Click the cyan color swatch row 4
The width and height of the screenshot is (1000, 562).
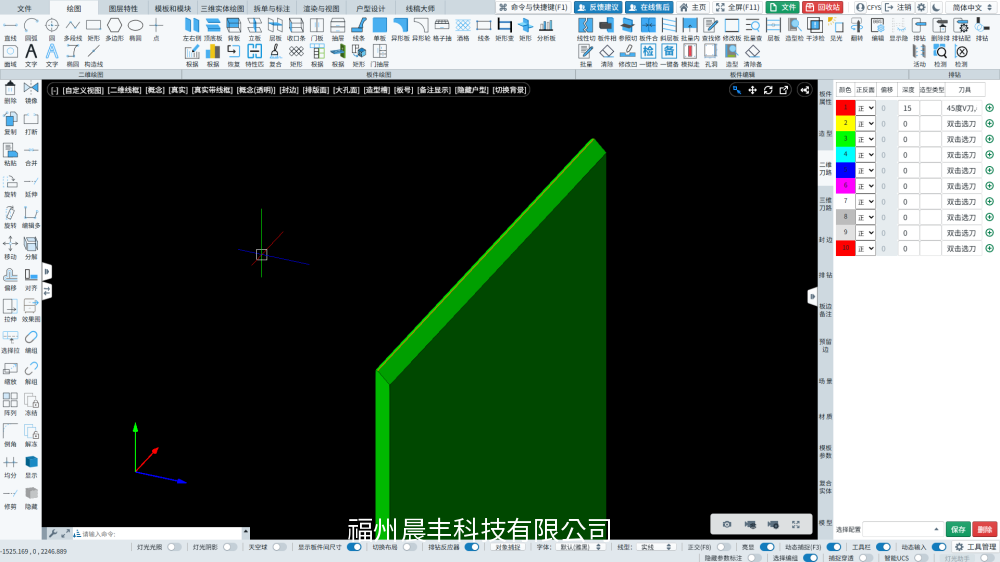(x=845, y=155)
